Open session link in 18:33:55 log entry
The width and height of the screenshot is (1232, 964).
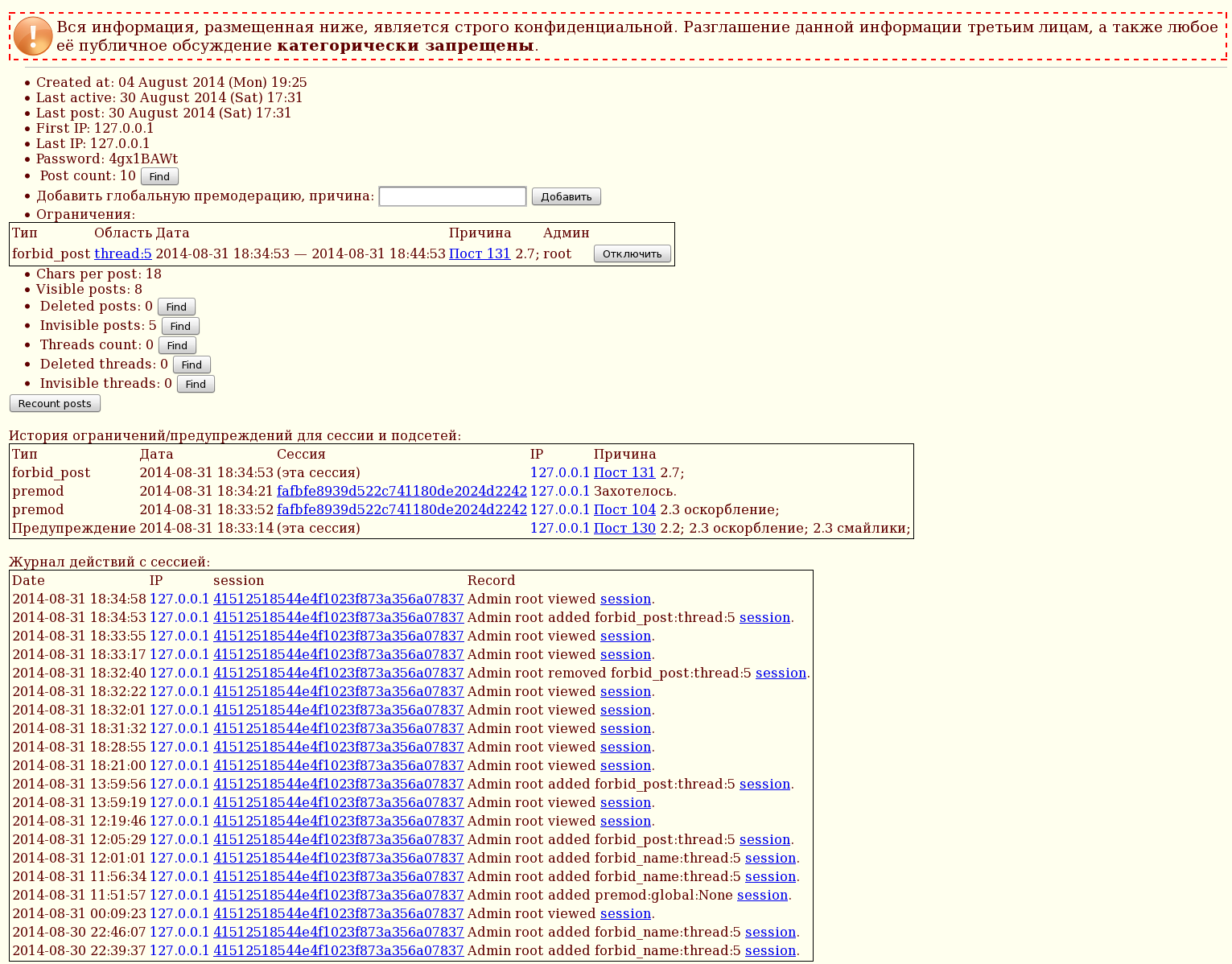625,636
